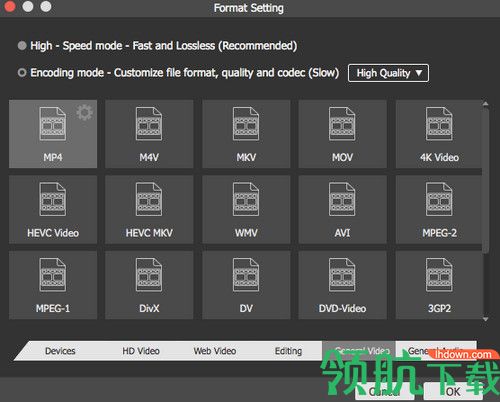Screen dimensions: 500x402
Task: Open the HD Video tab
Action: pyautogui.click(x=141, y=351)
